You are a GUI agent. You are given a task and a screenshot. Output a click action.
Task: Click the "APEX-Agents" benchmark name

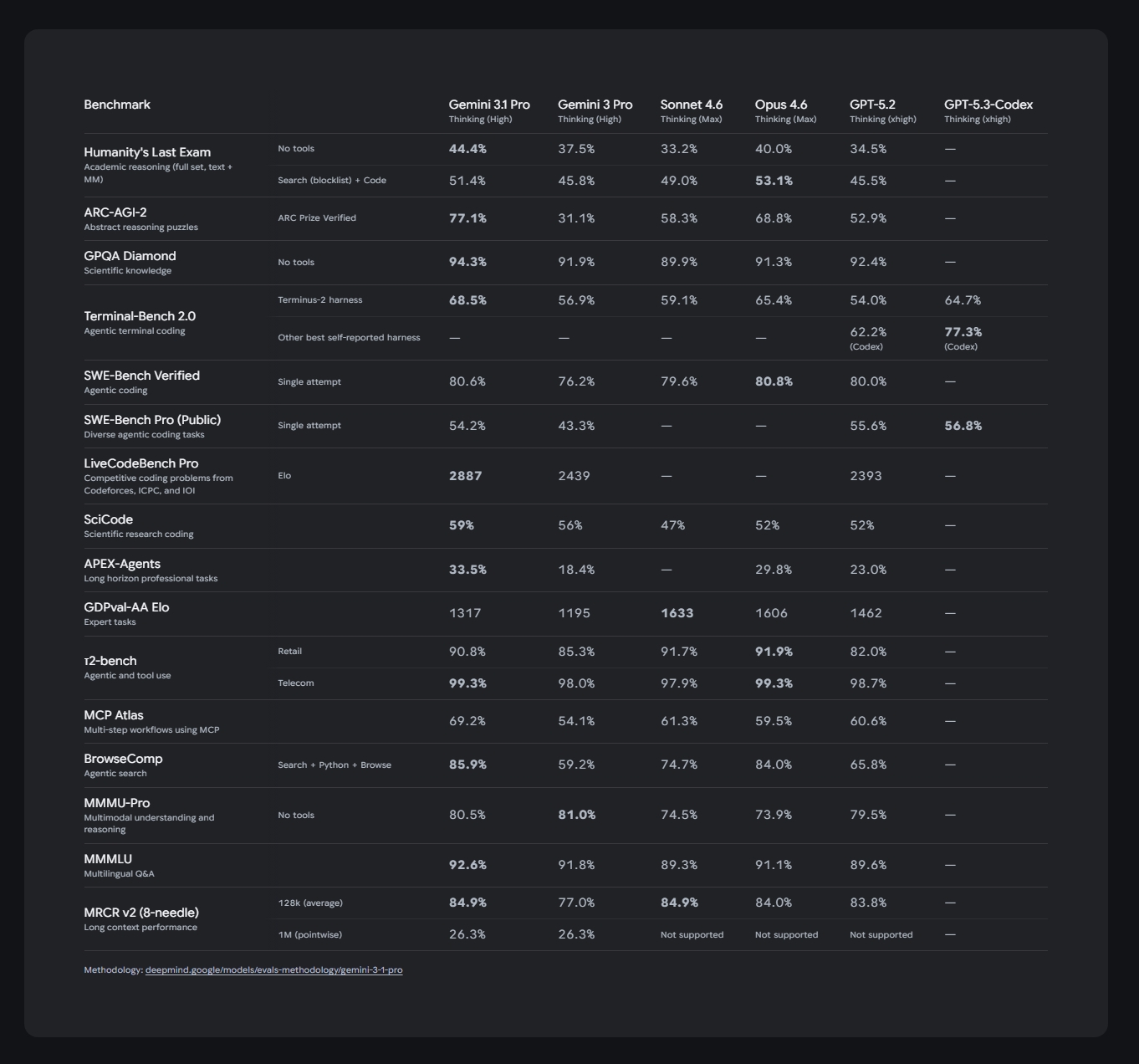pyautogui.click(x=122, y=564)
